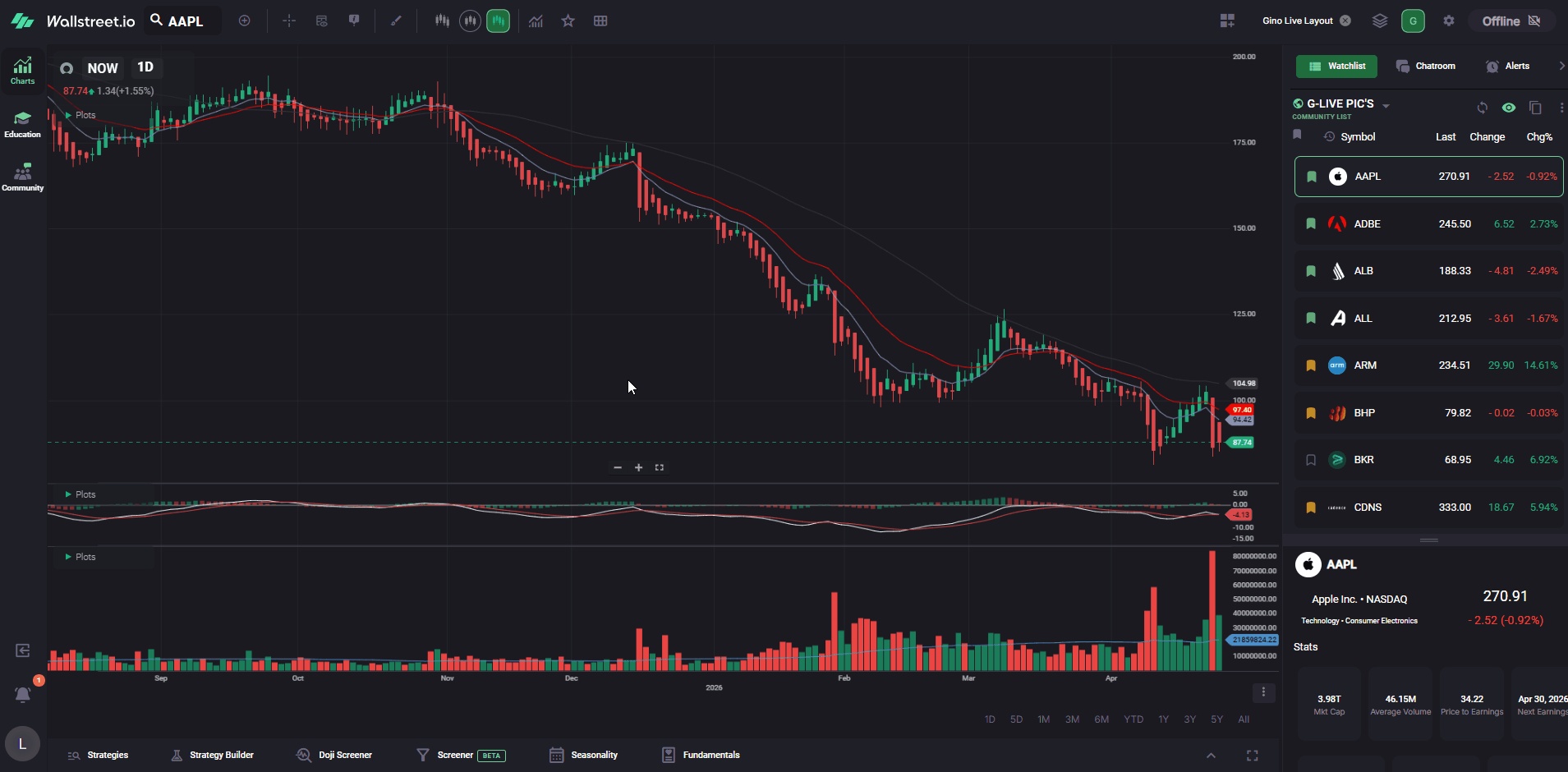
Task: Select the crosshair cursor tool
Action: pyautogui.click(x=288, y=21)
